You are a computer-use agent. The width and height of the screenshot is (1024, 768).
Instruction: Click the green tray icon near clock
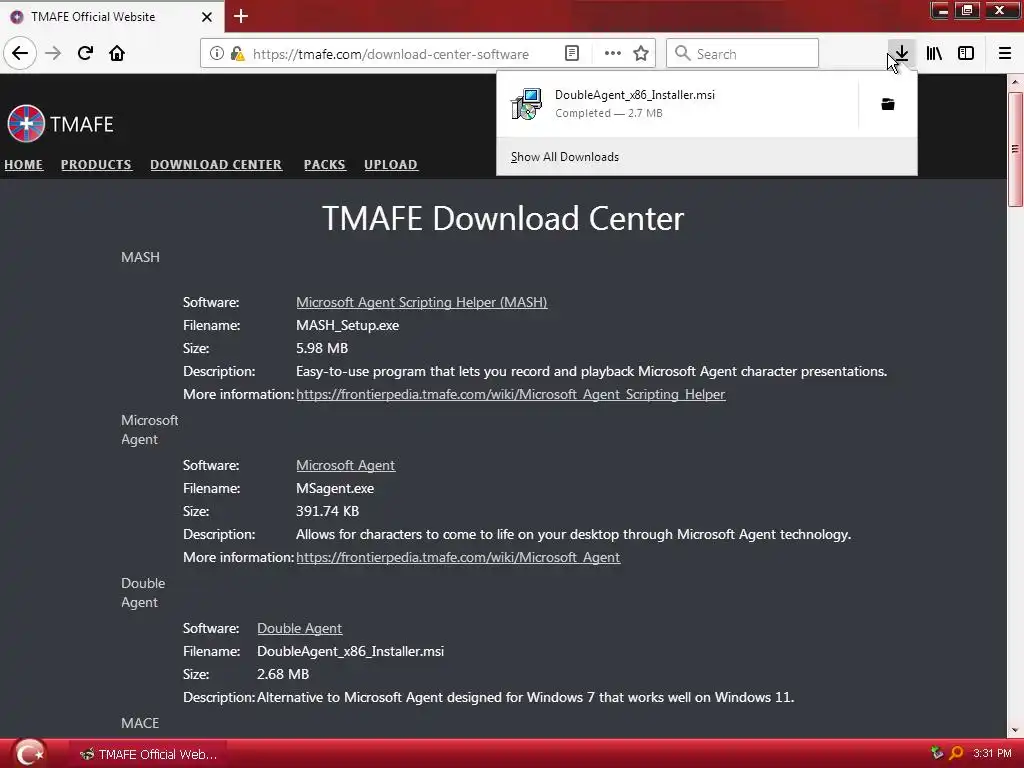pos(937,753)
